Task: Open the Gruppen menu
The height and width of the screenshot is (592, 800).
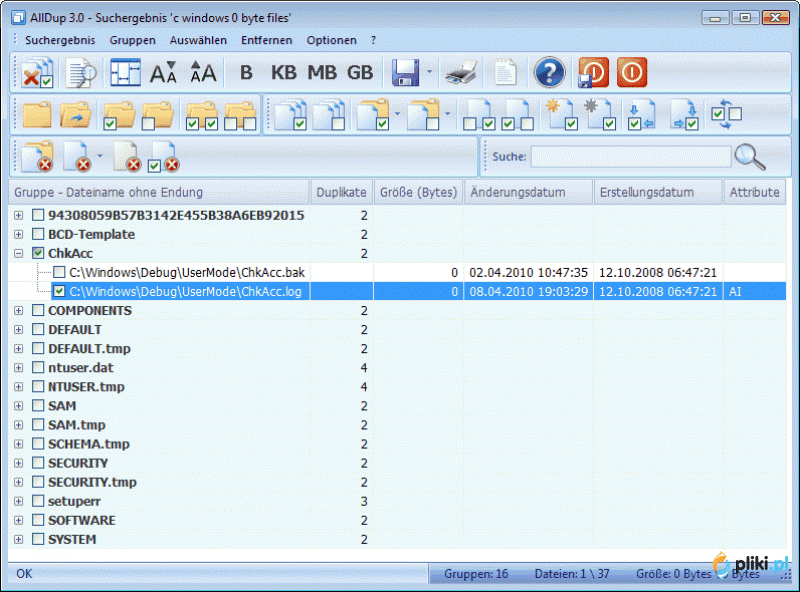Action: (132, 40)
